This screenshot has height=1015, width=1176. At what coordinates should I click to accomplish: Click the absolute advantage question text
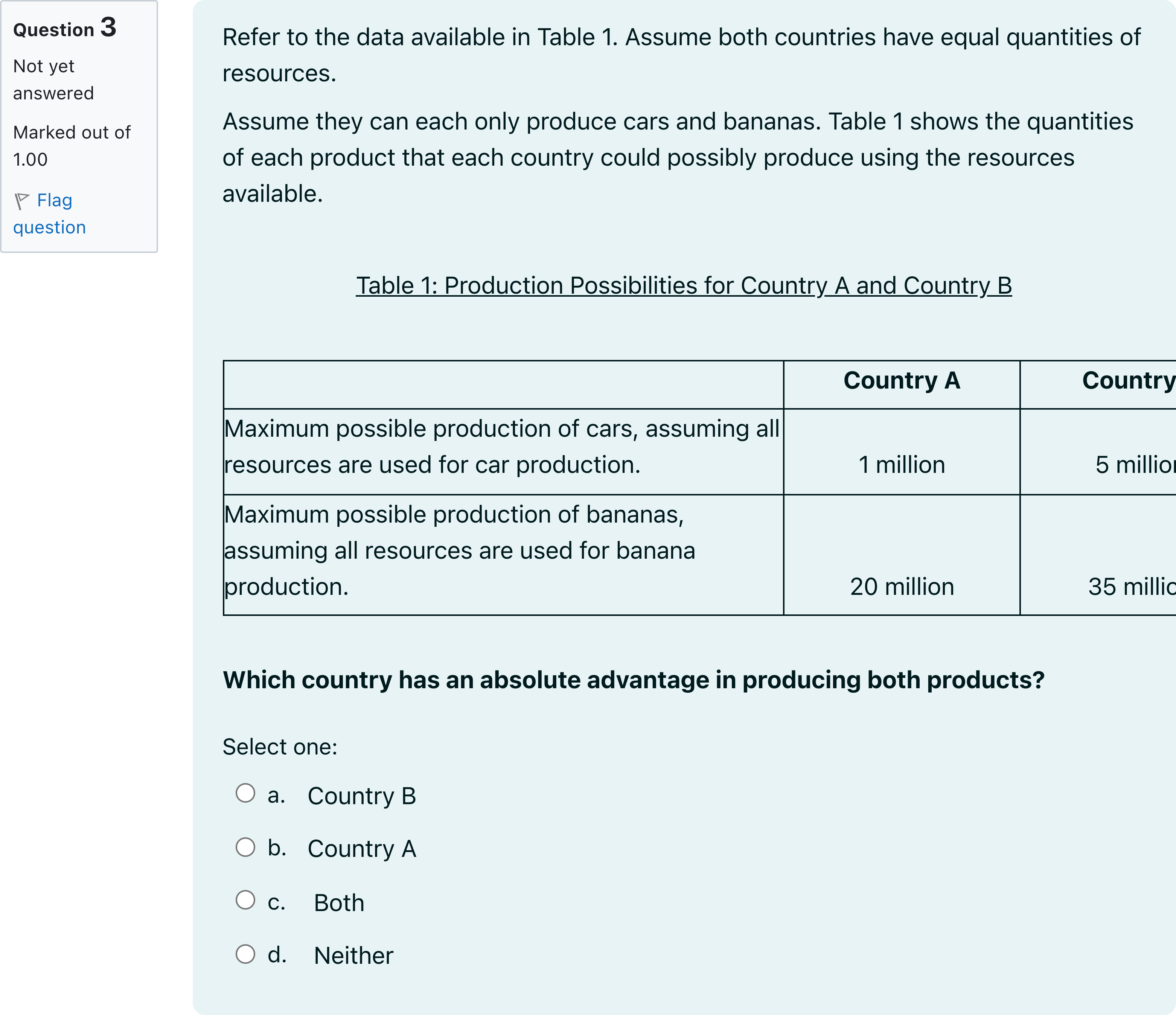(x=634, y=680)
